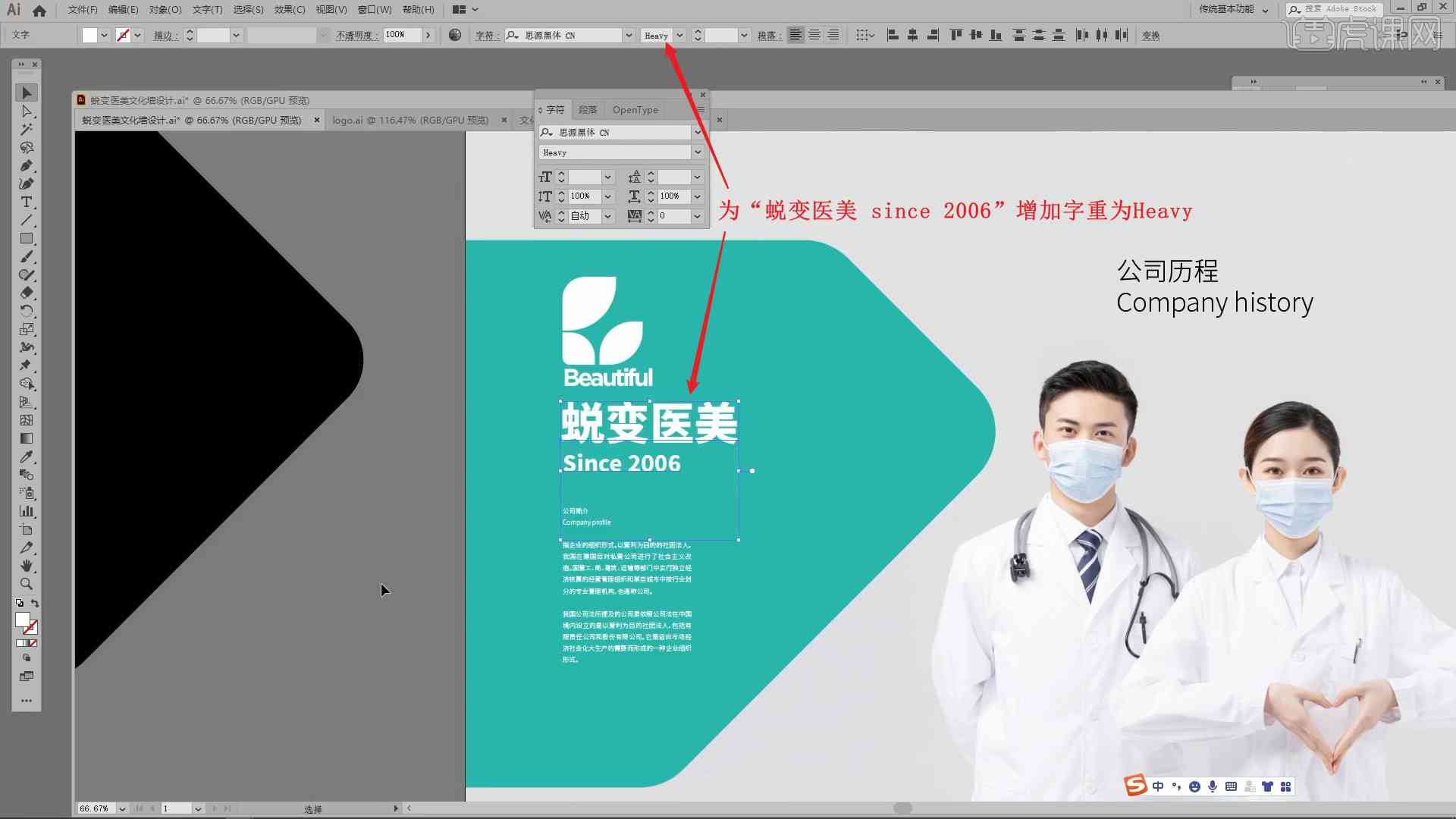Select the Magic Wand tool
1456x819 pixels.
(27, 130)
